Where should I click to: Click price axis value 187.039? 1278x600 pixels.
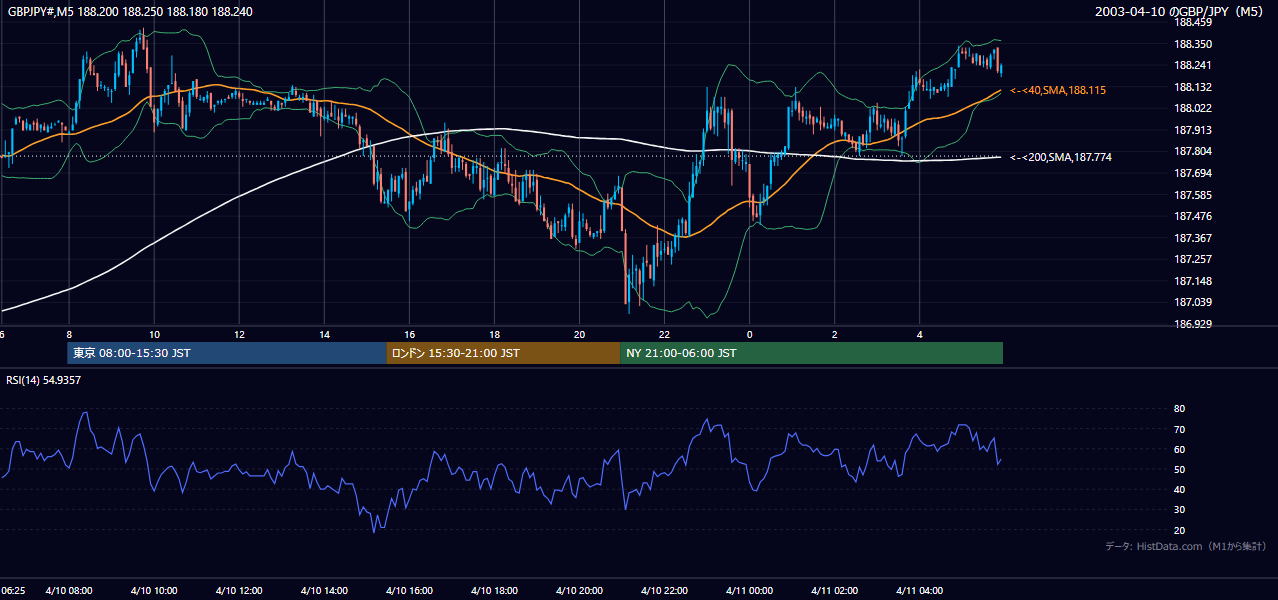[1193, 302]
